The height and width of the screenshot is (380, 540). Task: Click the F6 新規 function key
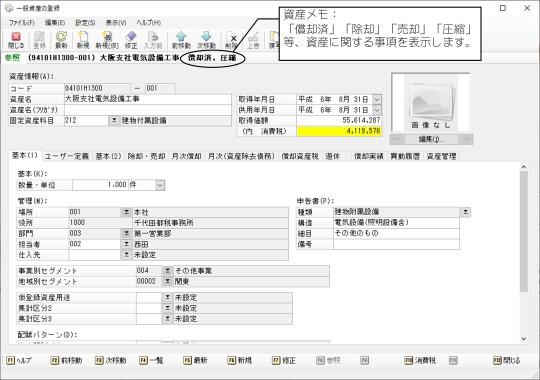(239, 360)
